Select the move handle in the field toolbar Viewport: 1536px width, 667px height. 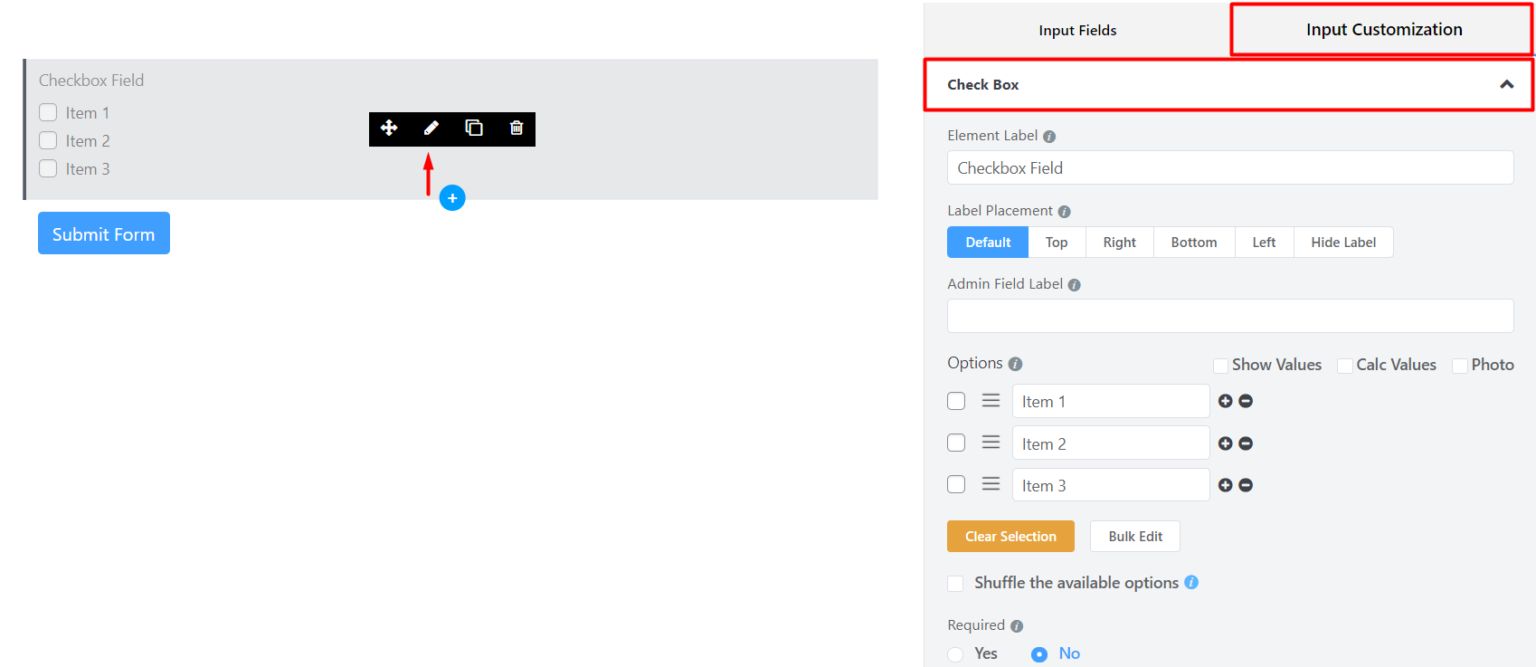click(x=389, y=128)
